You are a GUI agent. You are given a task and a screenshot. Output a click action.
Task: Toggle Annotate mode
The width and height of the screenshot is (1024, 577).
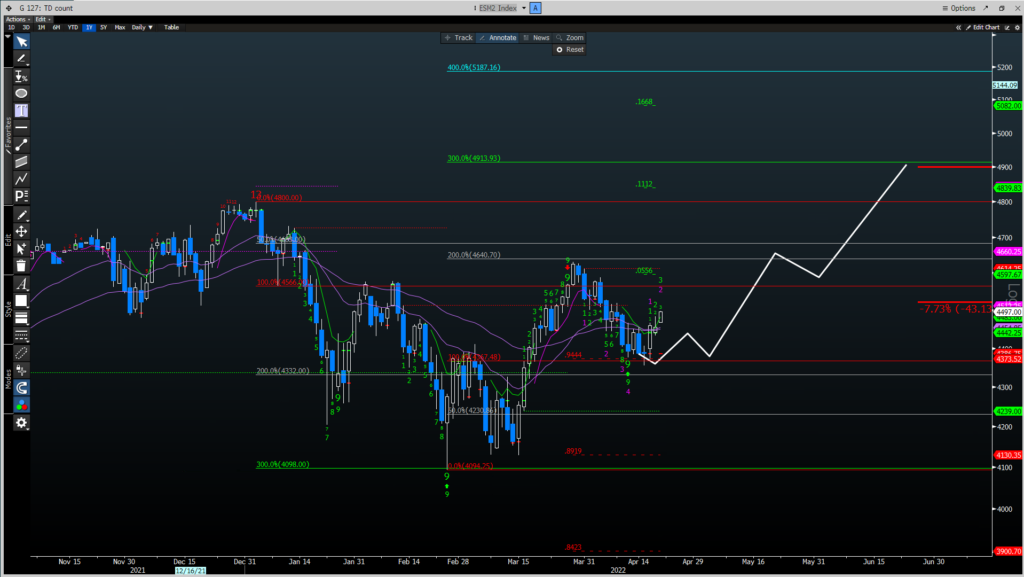[x=498, y=38]
